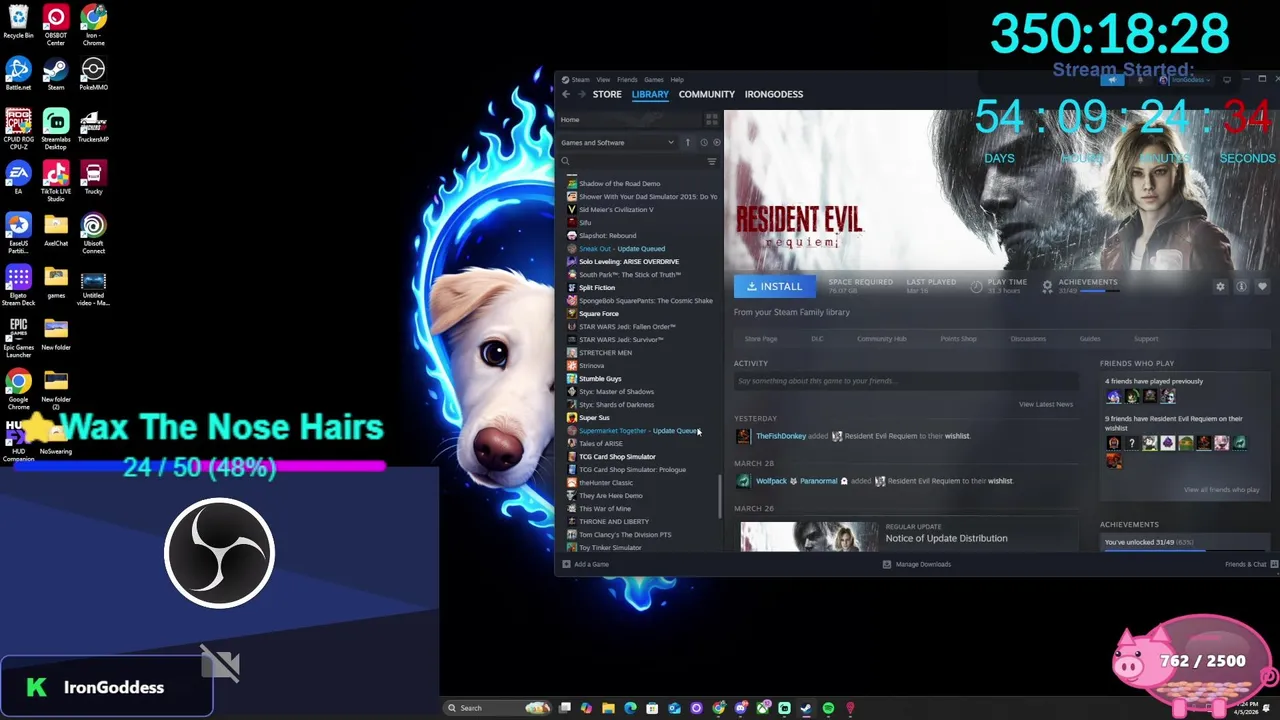Open the game settings gear icon
Image resolution: width=1280 pixels, height=720 pixels.
coord(1220,287)
